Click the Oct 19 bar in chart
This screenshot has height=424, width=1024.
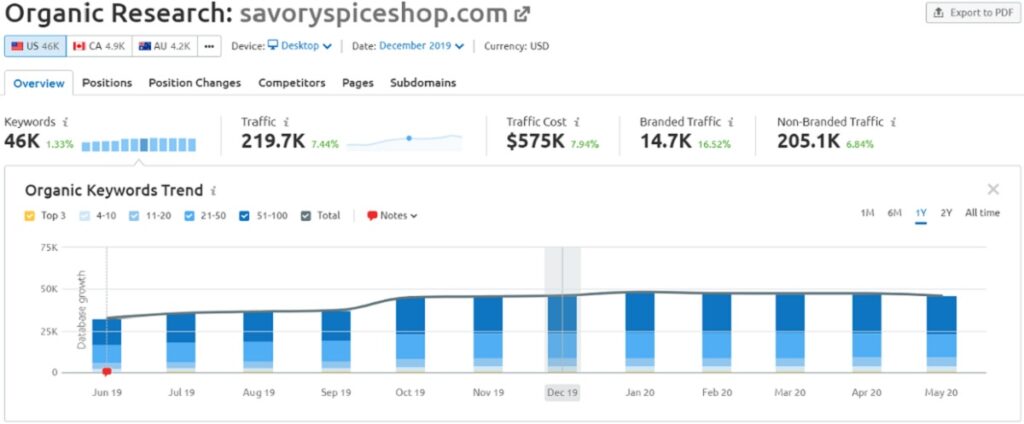(x=410, y=334)
